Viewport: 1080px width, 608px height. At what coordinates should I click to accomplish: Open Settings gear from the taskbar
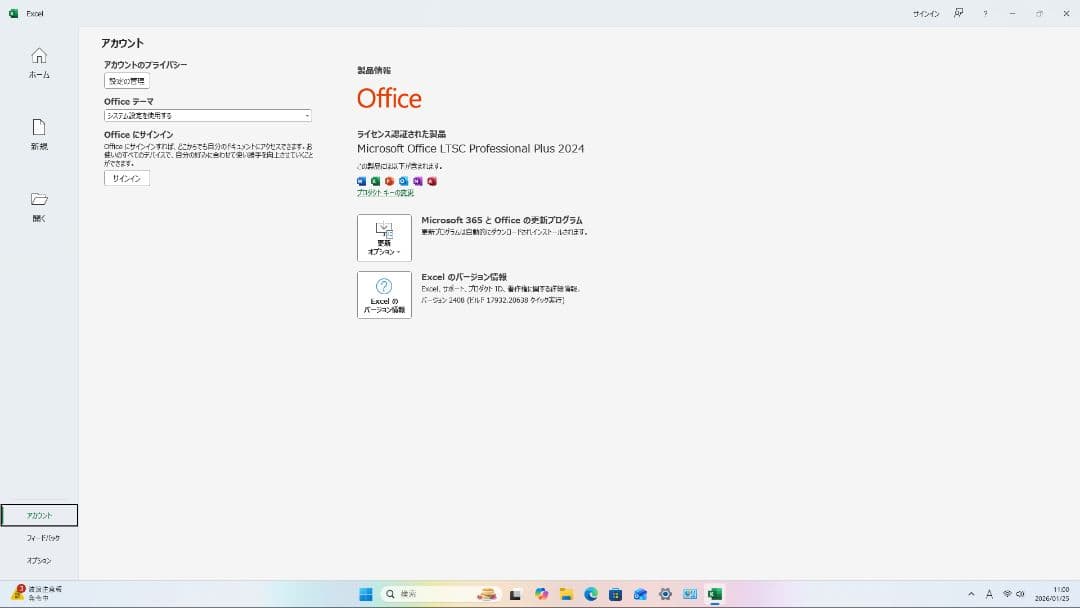665,594
